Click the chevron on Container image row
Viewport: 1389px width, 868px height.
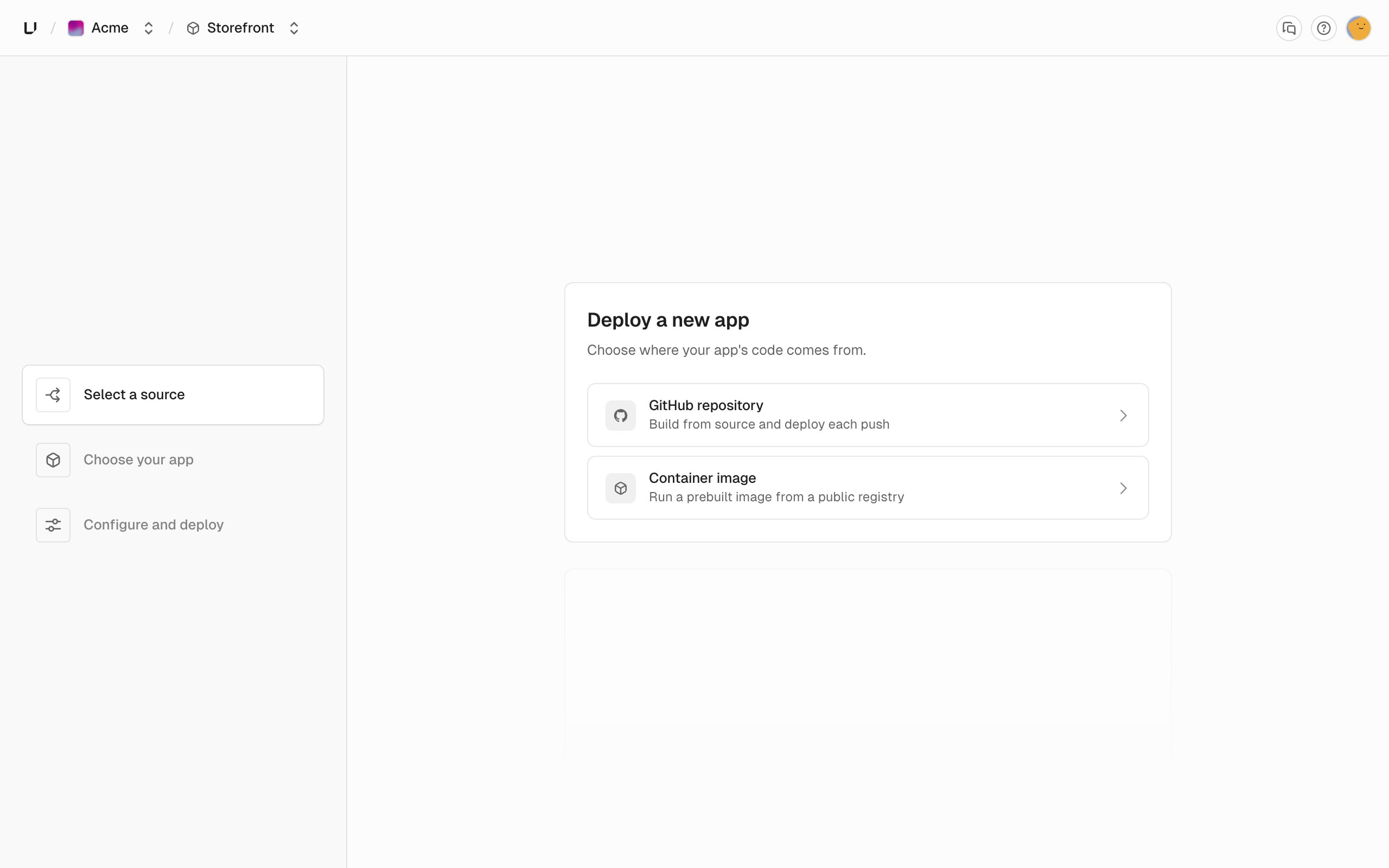click(x=1123, y=488)
